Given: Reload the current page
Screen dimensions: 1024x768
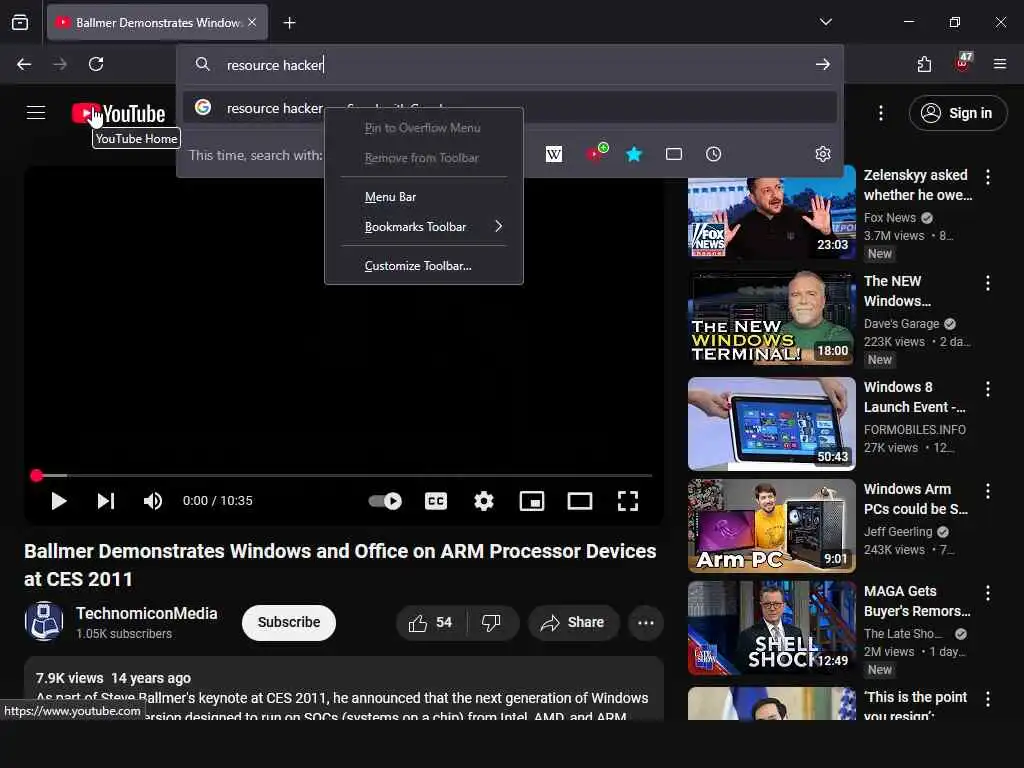Looking at the screenshot, I should click(96, 64).
